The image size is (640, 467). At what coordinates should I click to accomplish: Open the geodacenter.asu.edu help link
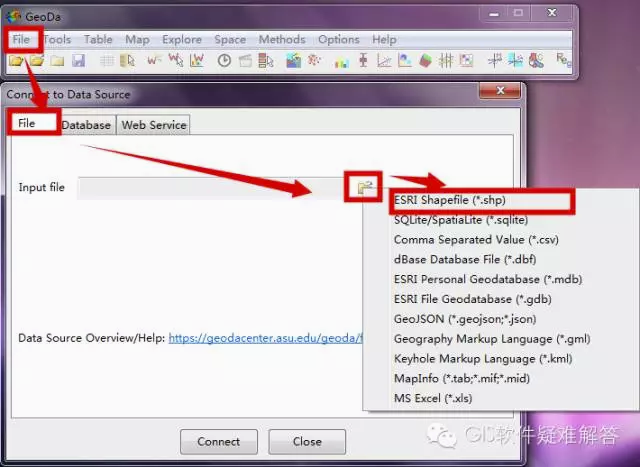(x=265, y=338)
